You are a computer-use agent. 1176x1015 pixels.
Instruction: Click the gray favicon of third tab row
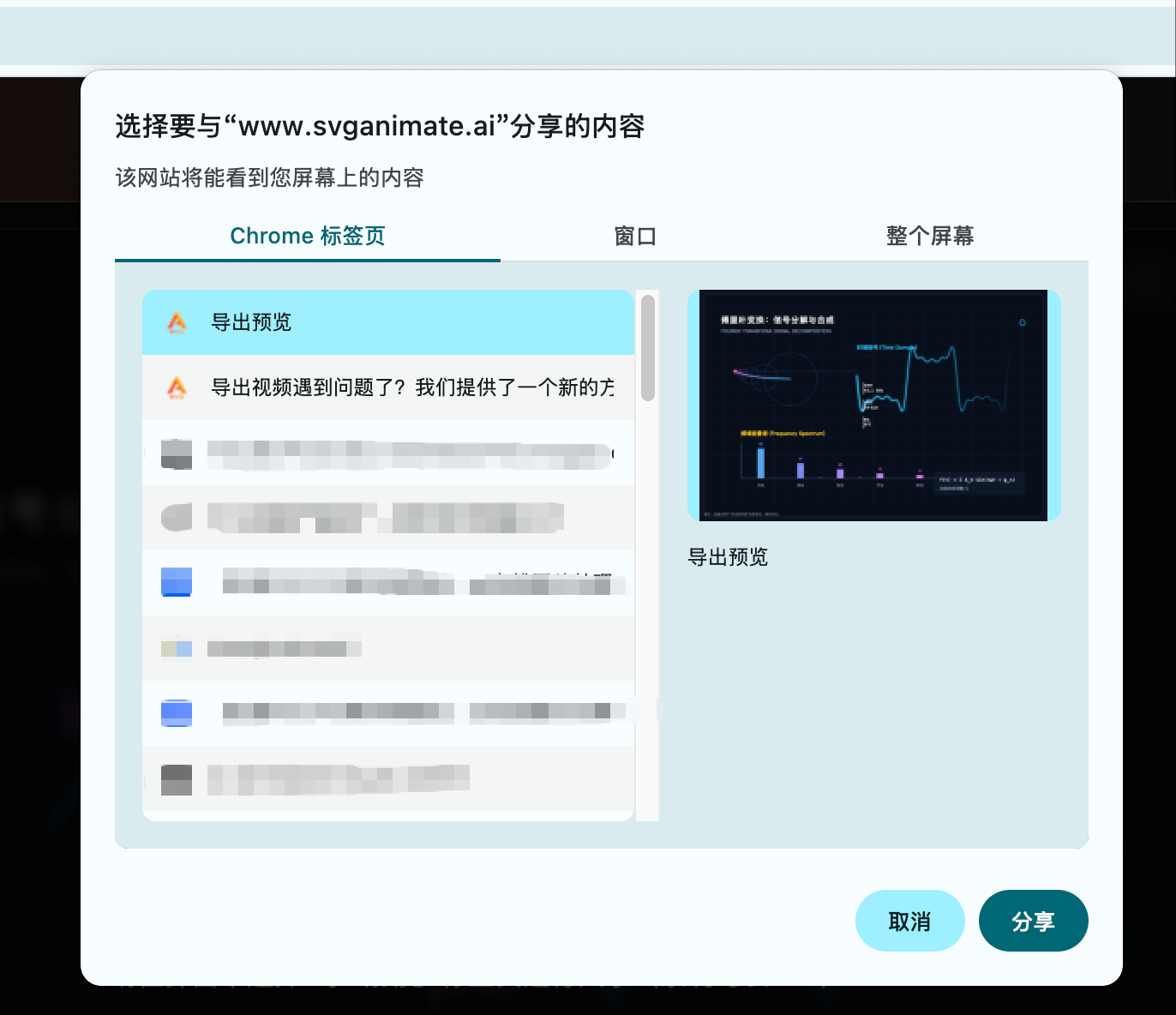tap(177, 453)
